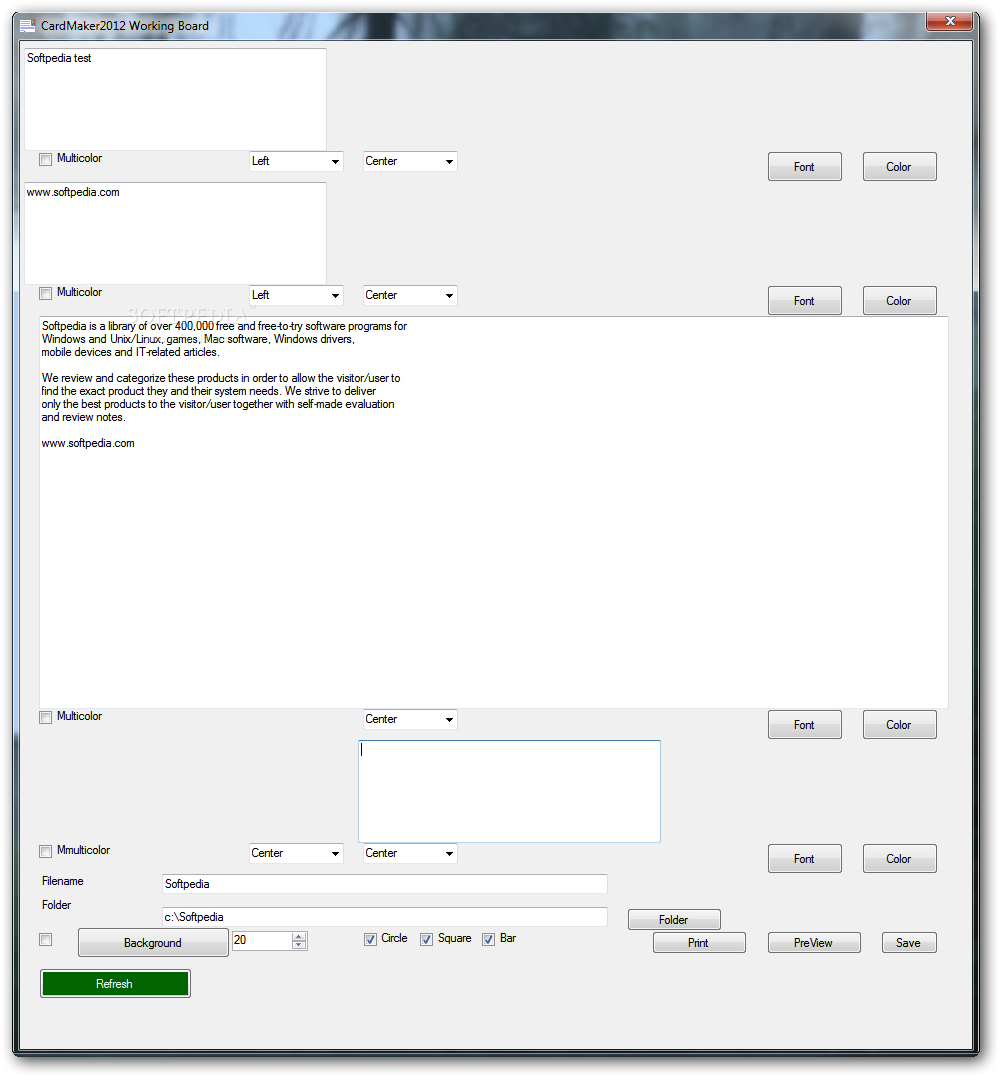This screenshot has height=1077, width=1000.
Task: Click the Filename label
Action: (62, 881)
